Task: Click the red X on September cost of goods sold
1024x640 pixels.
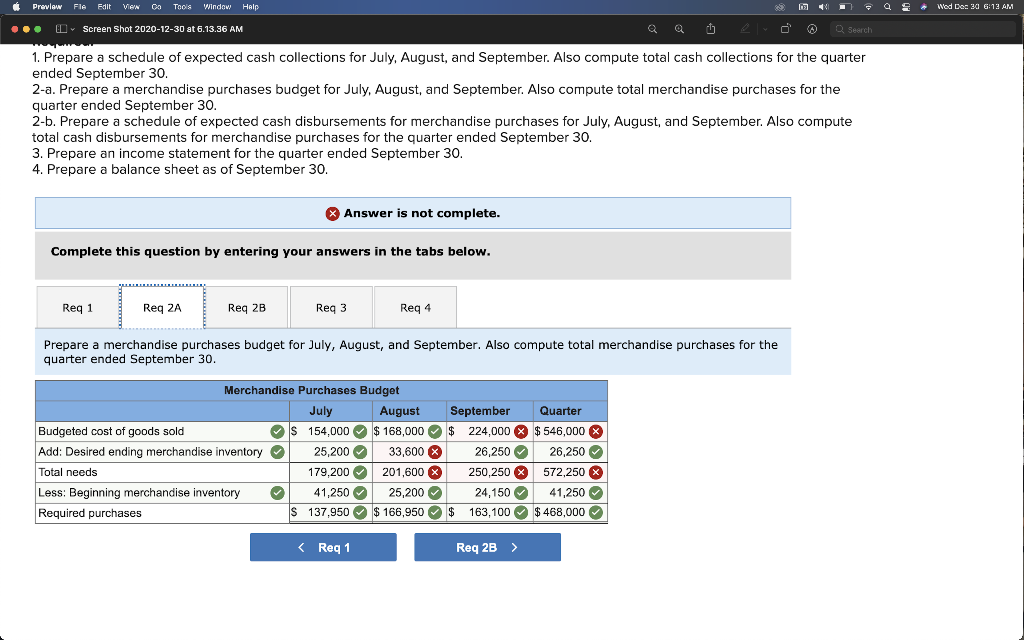Action: [519, 431]
